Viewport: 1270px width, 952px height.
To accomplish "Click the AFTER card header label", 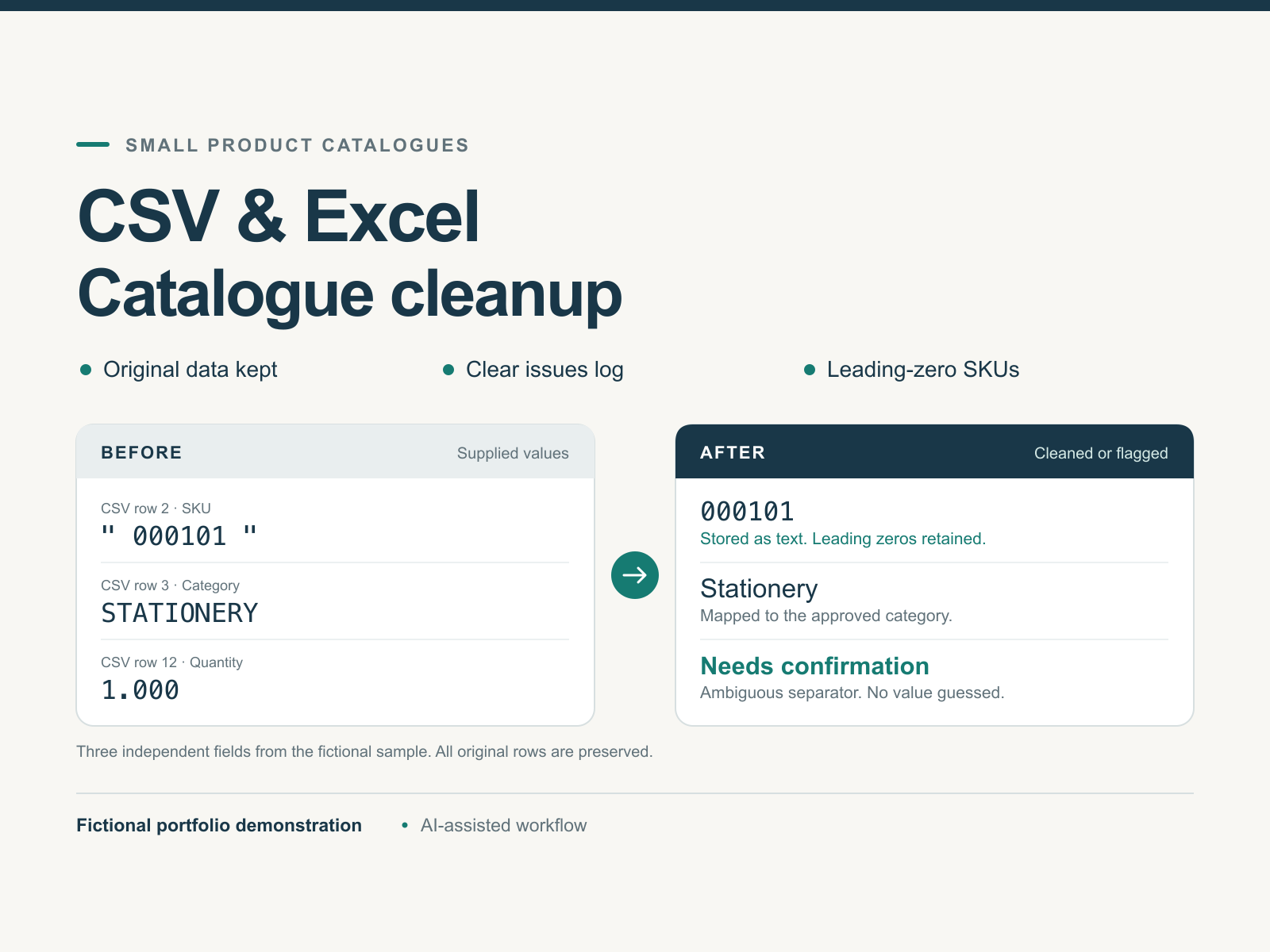I will (x=733, y=452).
